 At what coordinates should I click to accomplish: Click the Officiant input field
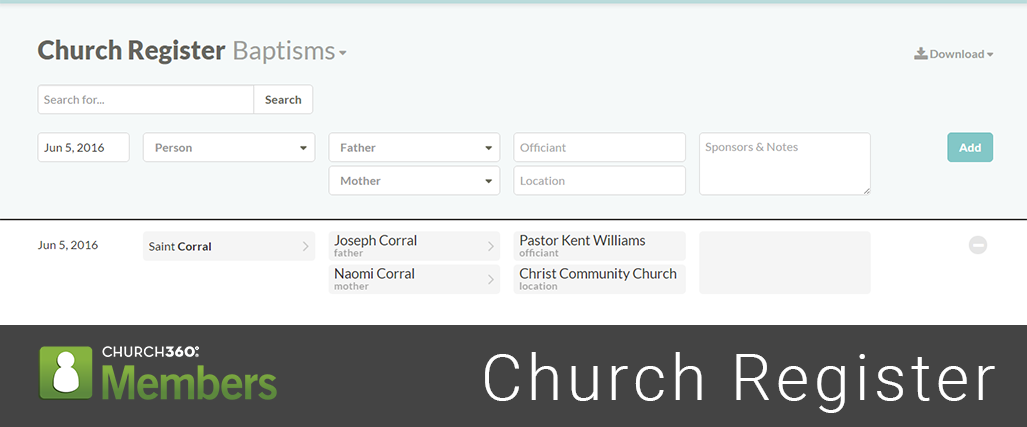(599, 148)
